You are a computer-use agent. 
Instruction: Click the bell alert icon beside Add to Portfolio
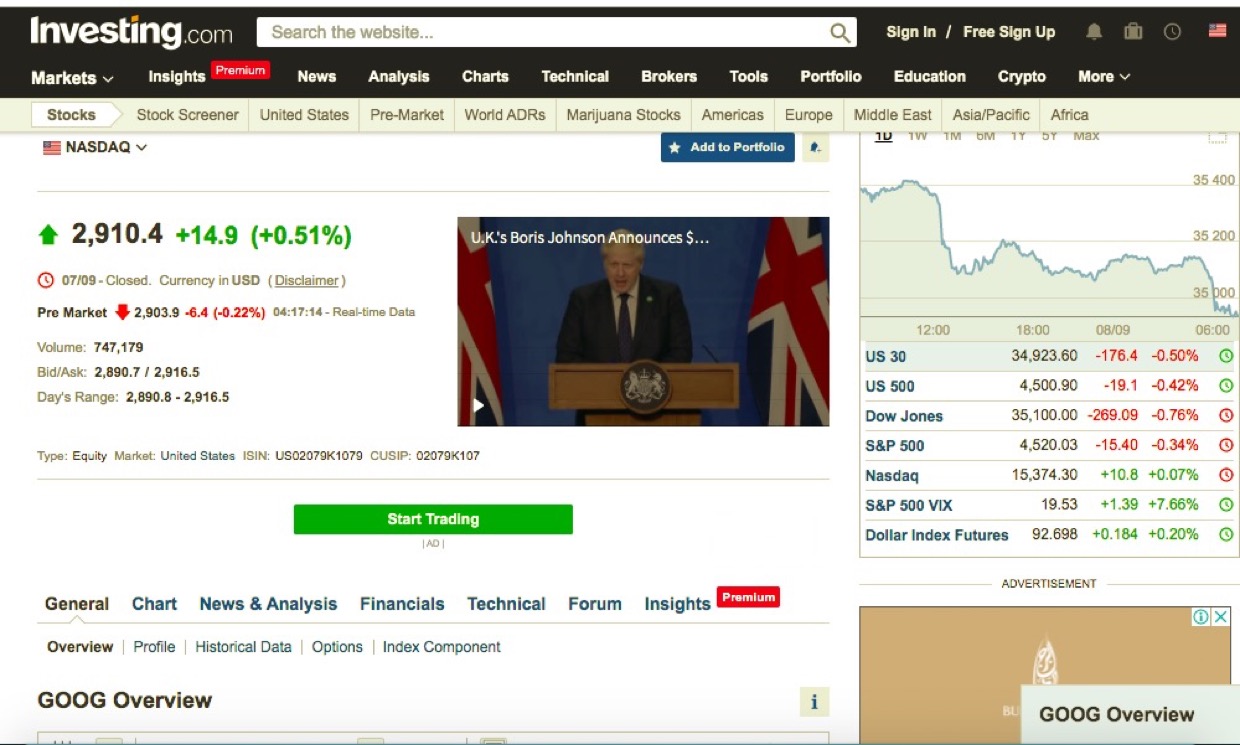point(815,147)
